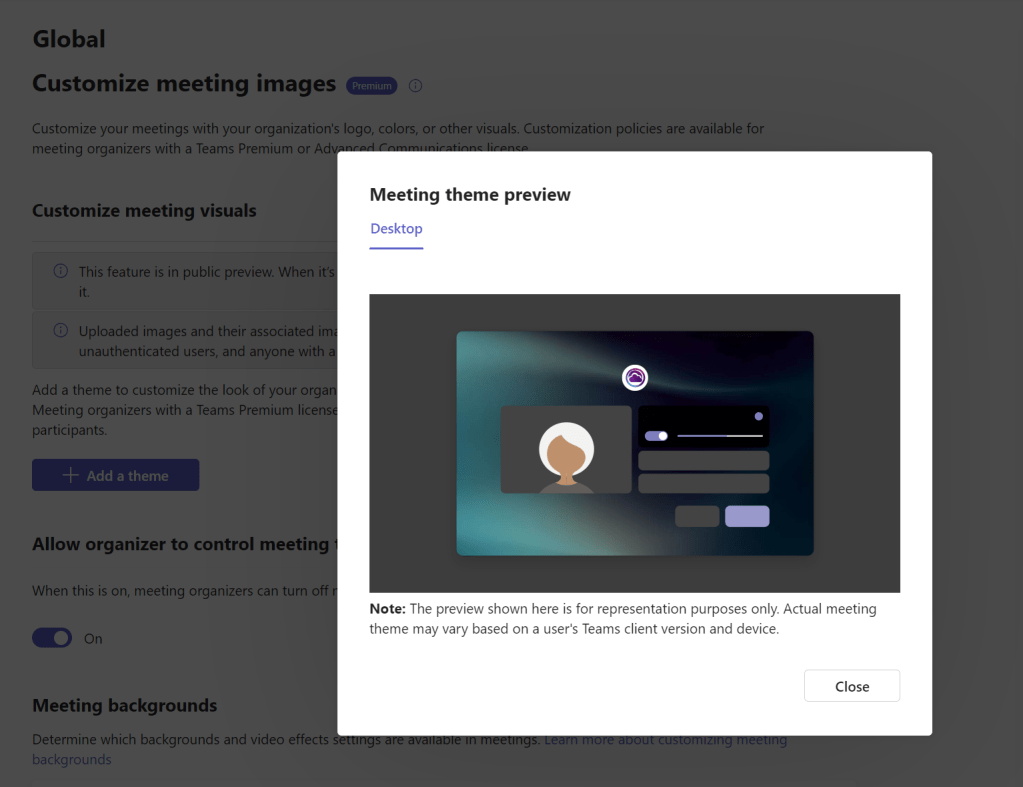The height and width of the screenshot is (787, 1023).
Task: Click the Meeting theme preview heading
Action: click(x=470, y=195)
